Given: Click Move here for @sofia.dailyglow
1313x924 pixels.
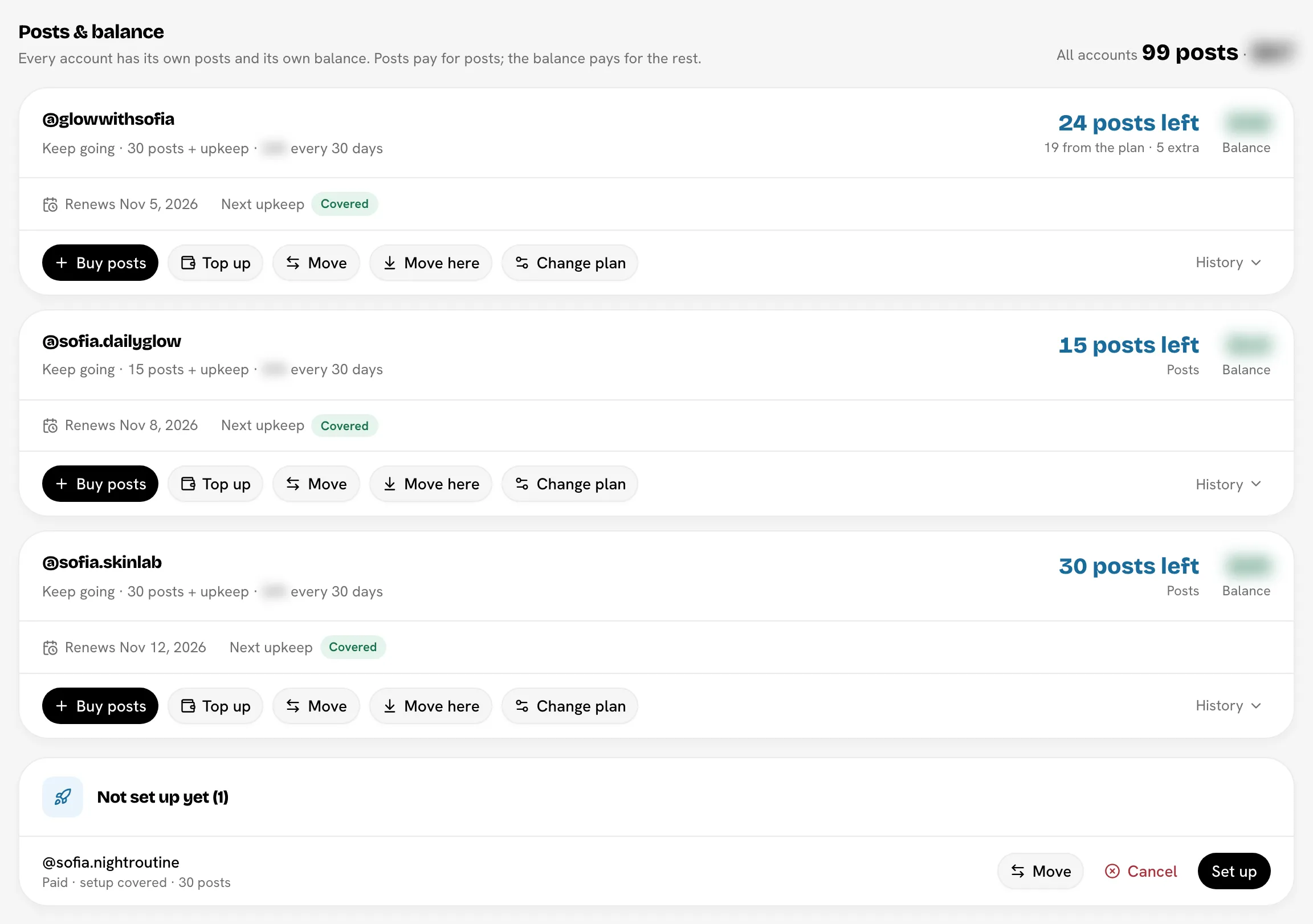Looking at the screenshot, I should coord(431,484).
